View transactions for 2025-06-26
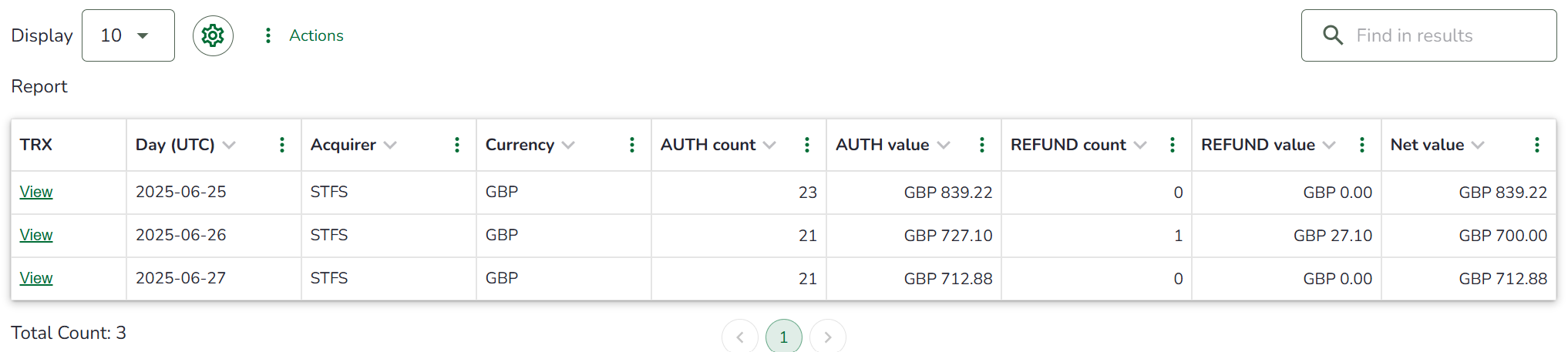Image resolution: width=1568 pixels, height=352 pixels. [x=36, y=235]
